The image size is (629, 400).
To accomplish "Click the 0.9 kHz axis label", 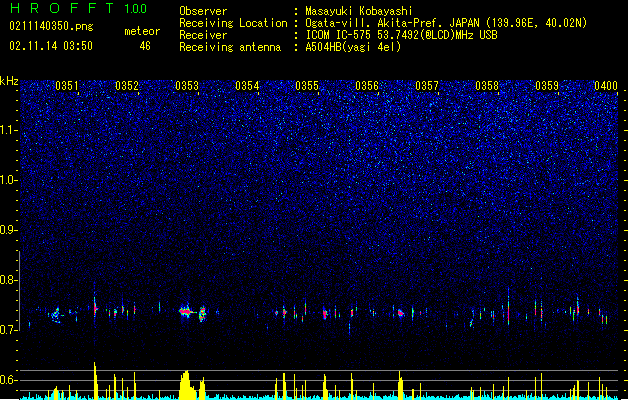I will coord(9,230).
